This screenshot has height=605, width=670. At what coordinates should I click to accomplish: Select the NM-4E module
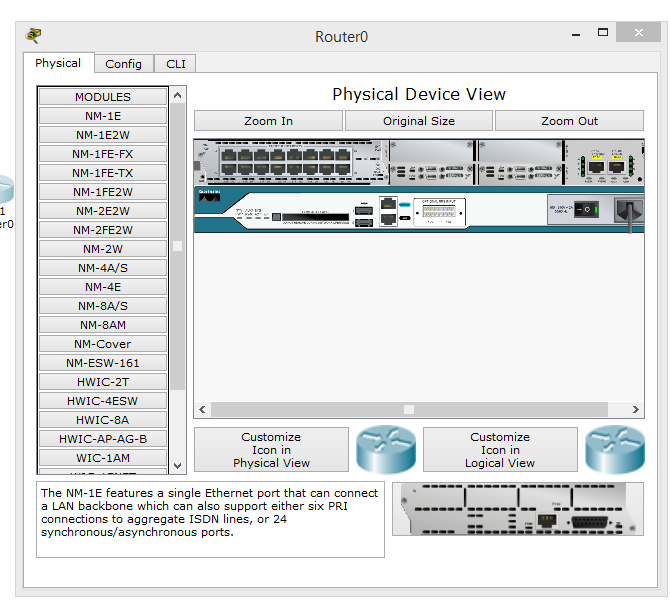pyautogui.click(x=103, y=287)
